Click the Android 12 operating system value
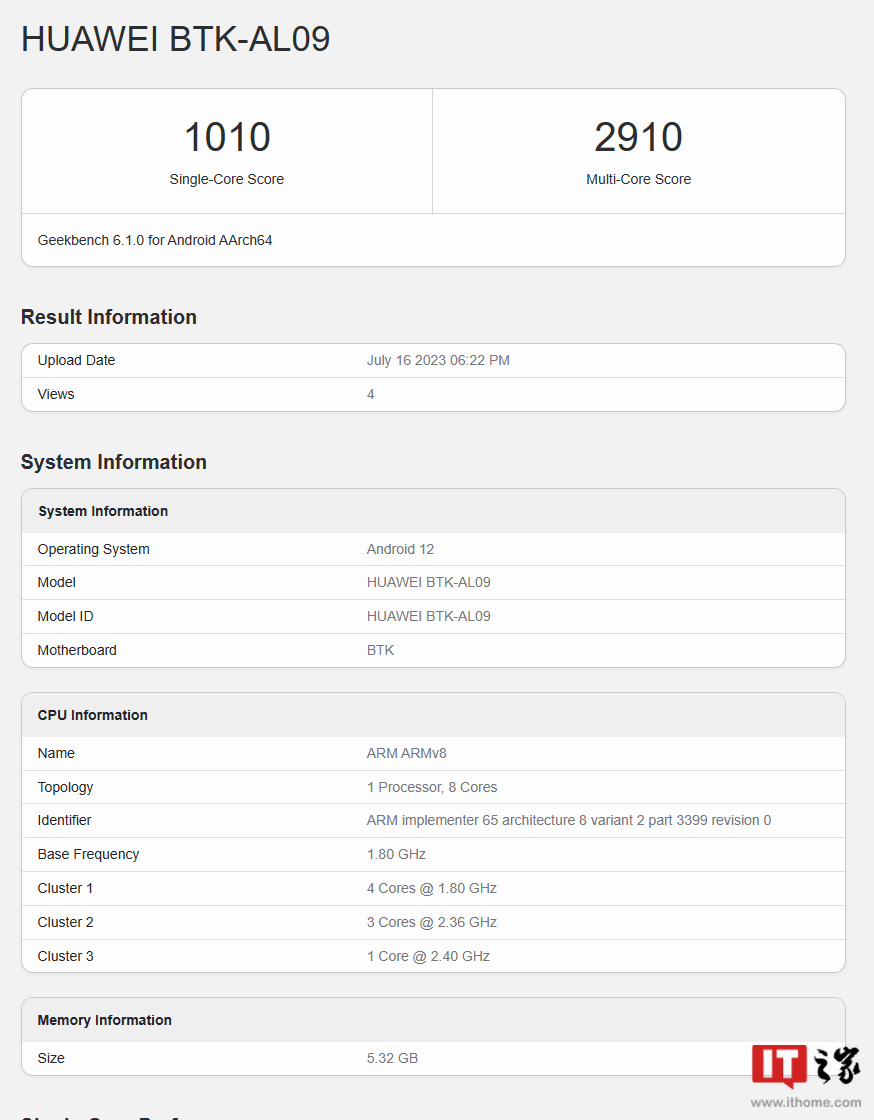The width and height of the screenshot is (874, 1120). point(400,549)
